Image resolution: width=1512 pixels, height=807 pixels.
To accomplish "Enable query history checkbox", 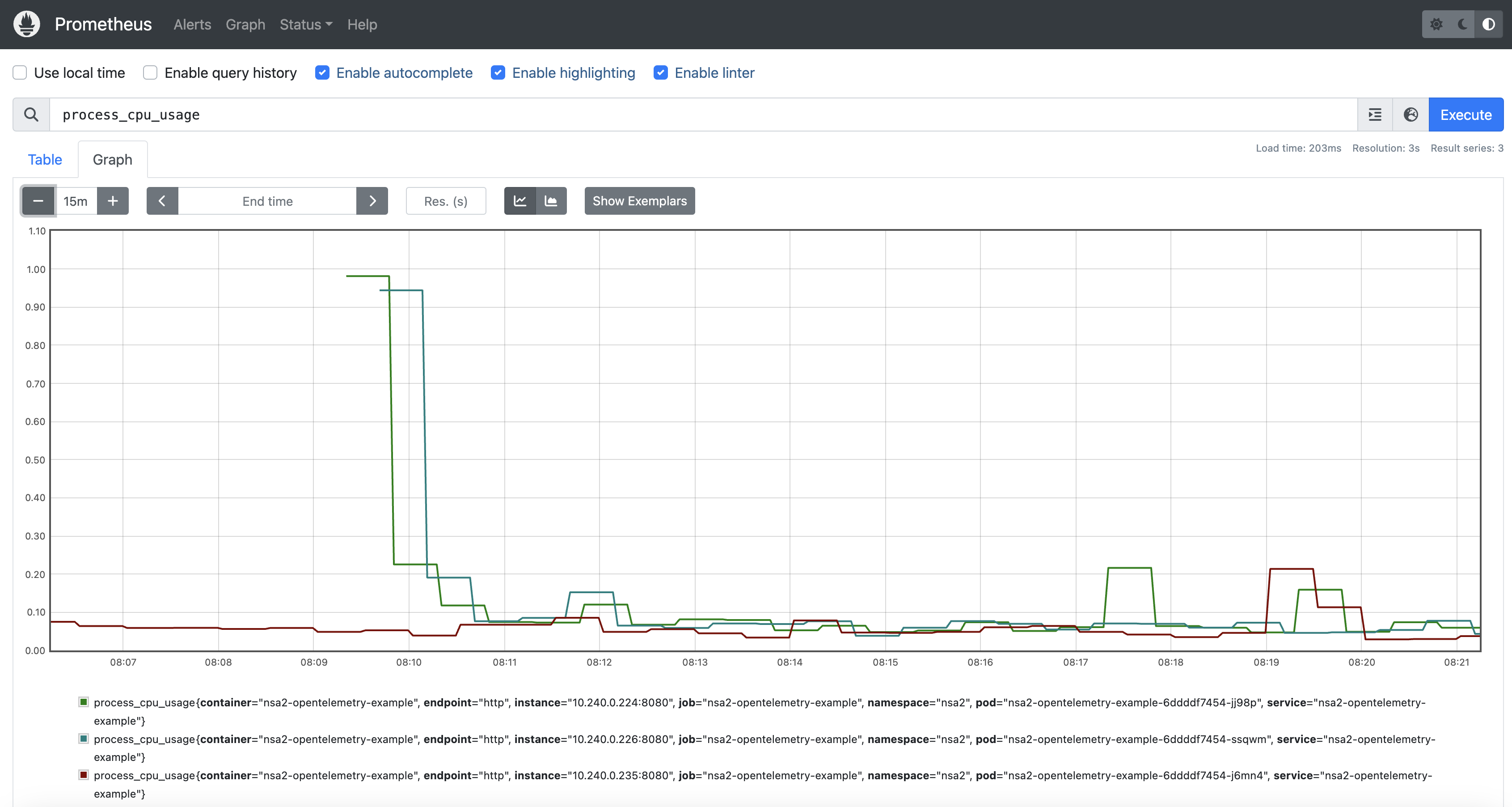I will (x=150, y=73).
